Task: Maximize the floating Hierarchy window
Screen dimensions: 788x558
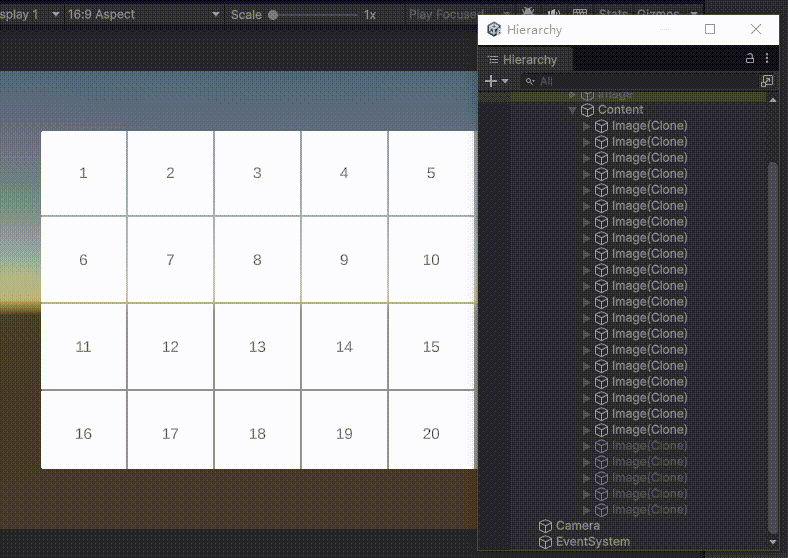Action: pos(710,29)
